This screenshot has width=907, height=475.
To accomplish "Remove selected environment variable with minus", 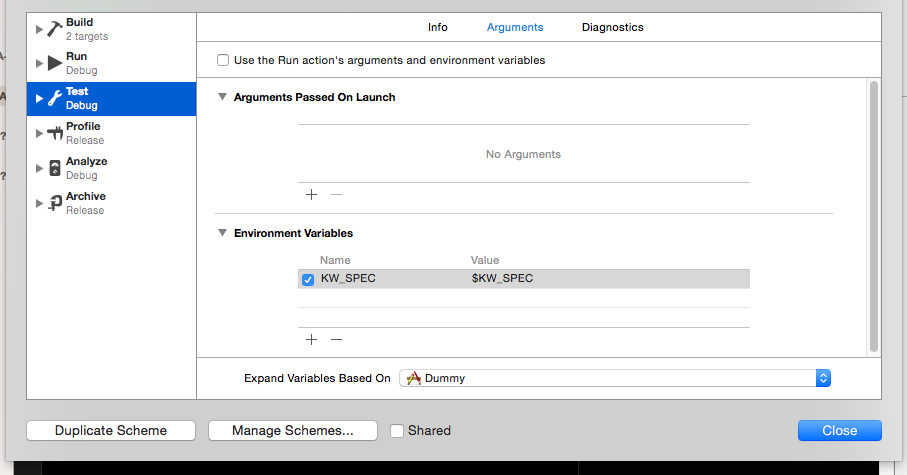I will 336,339.
